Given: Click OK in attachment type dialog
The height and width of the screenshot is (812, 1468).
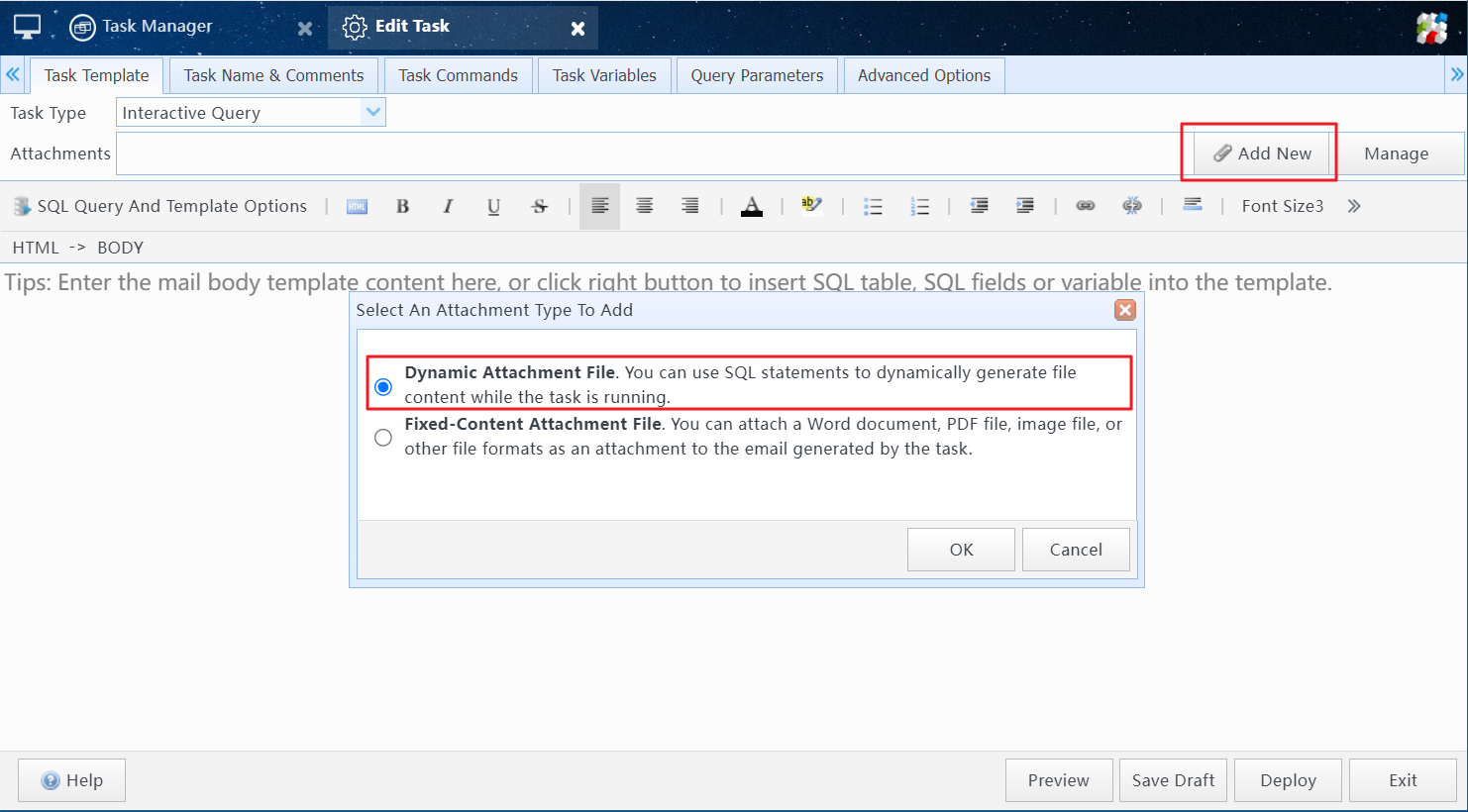Looking at the screenshot, I should pos(961,550).
